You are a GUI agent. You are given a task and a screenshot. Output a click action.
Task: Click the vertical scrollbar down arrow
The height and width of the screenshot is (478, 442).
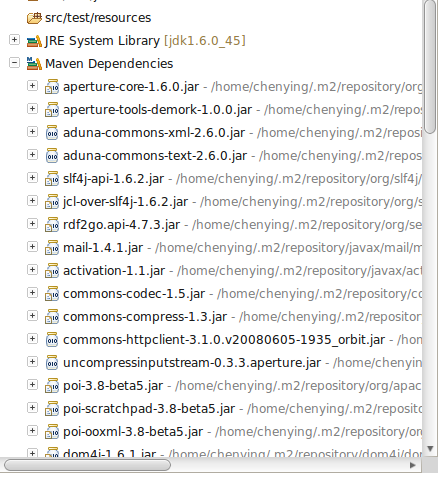click(430, 449)
